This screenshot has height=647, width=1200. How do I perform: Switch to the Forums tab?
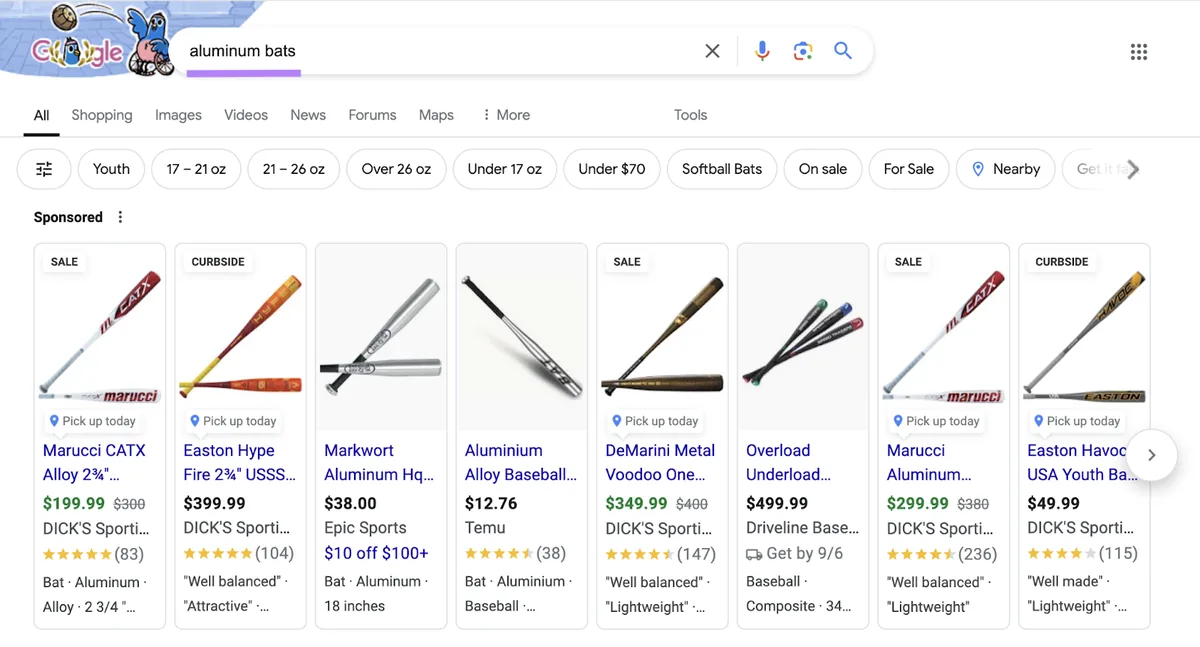[372, 115]
